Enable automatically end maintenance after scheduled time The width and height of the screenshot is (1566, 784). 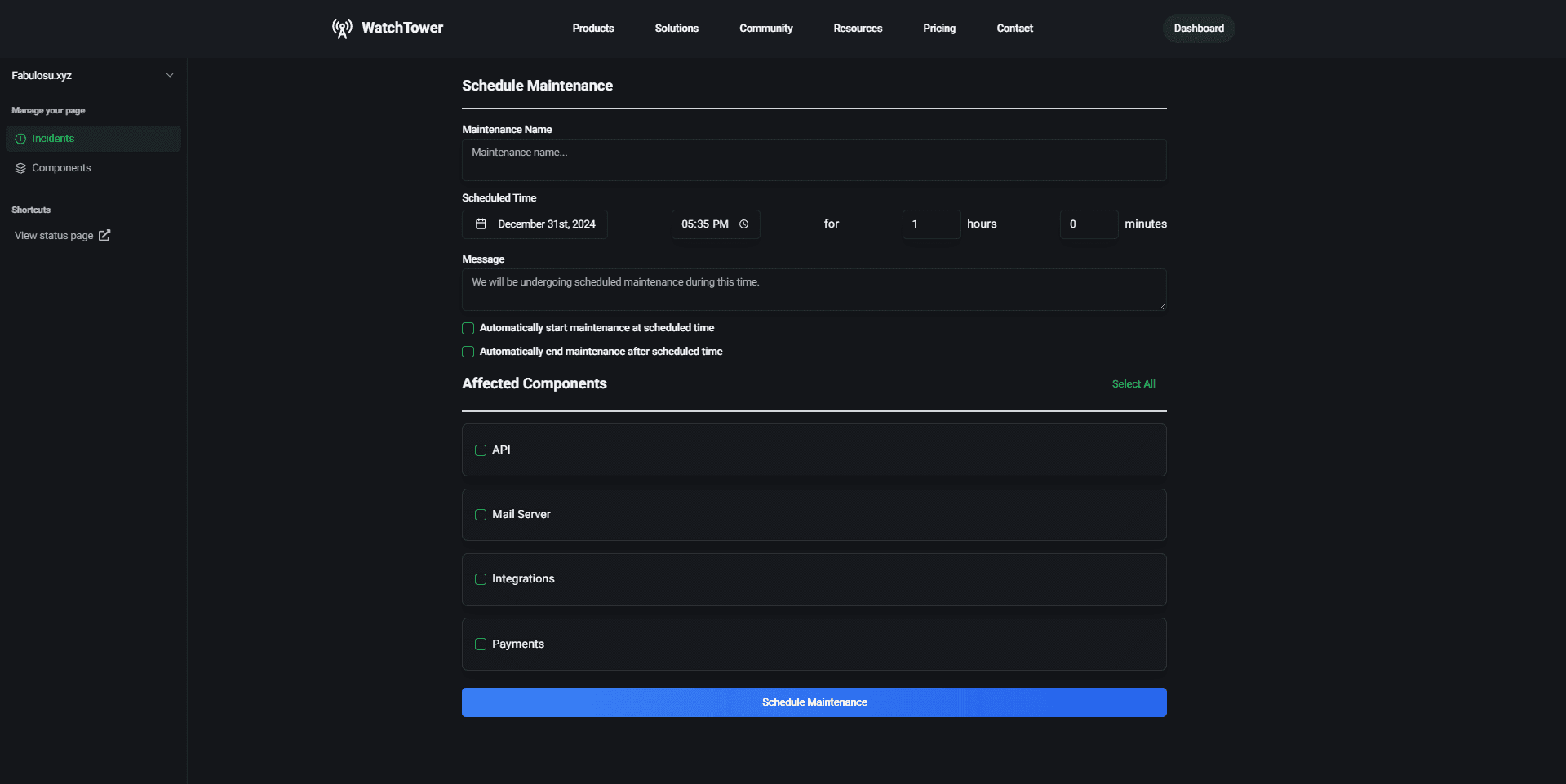(468, 352)
